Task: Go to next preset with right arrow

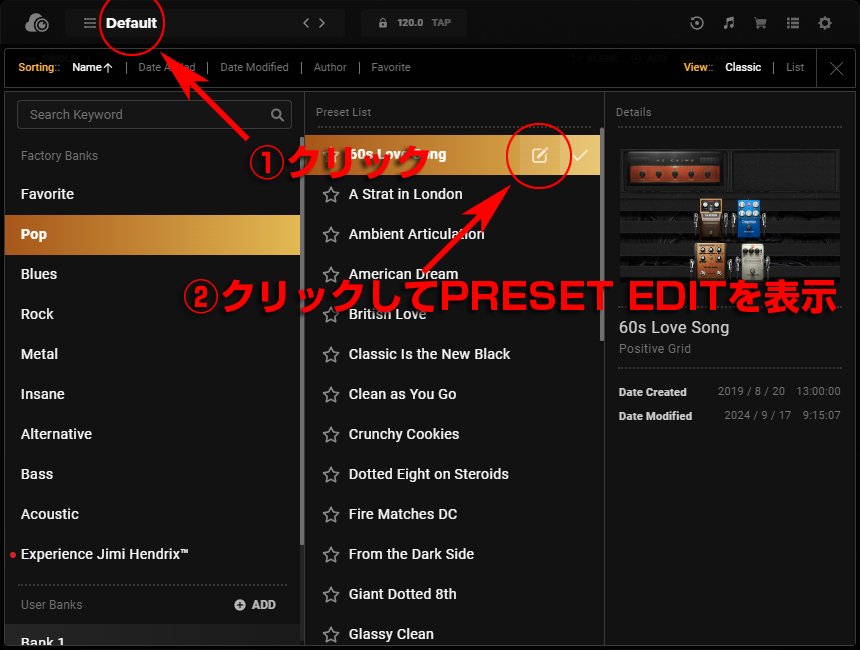Action: click(x=322, y=23)
